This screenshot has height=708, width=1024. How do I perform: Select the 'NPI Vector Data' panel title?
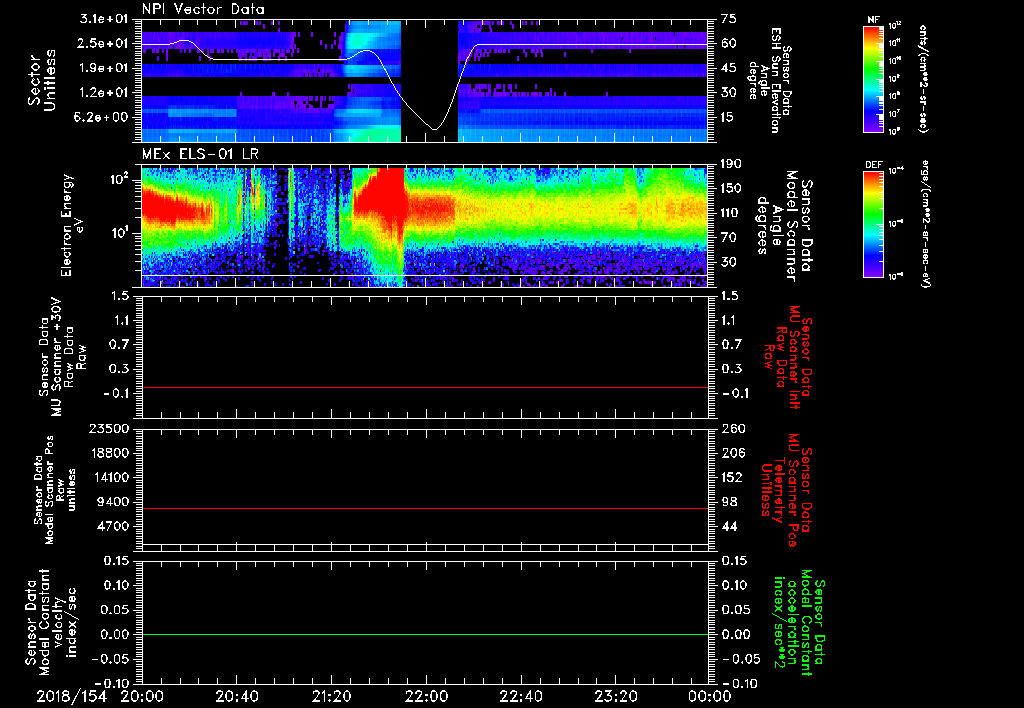[x=203, y=9]
